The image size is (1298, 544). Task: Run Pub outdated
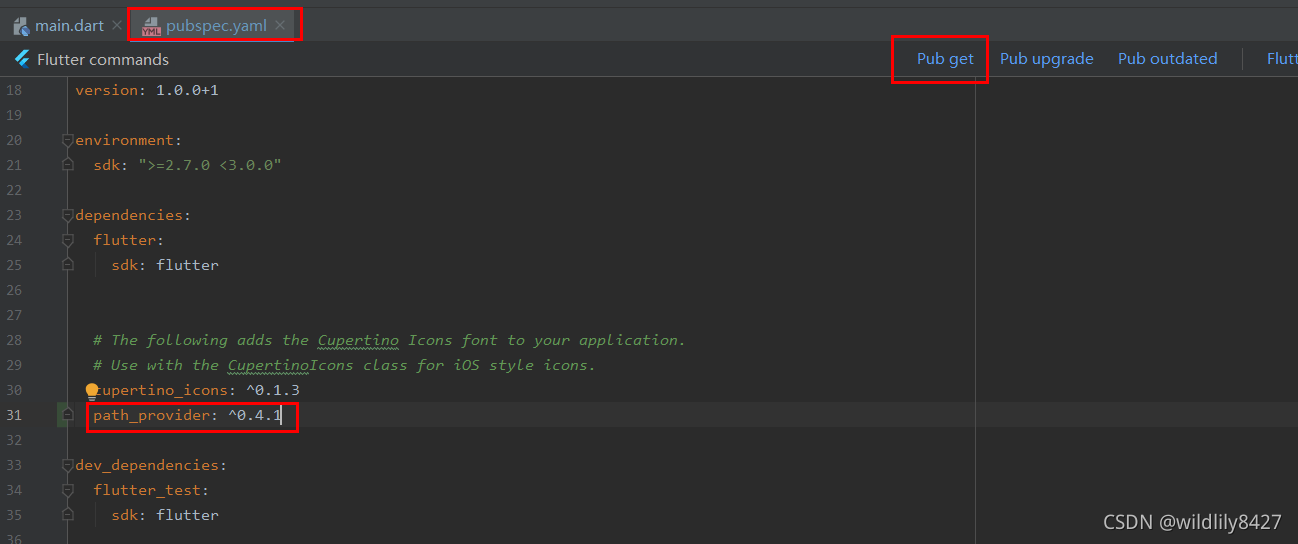1167,59
